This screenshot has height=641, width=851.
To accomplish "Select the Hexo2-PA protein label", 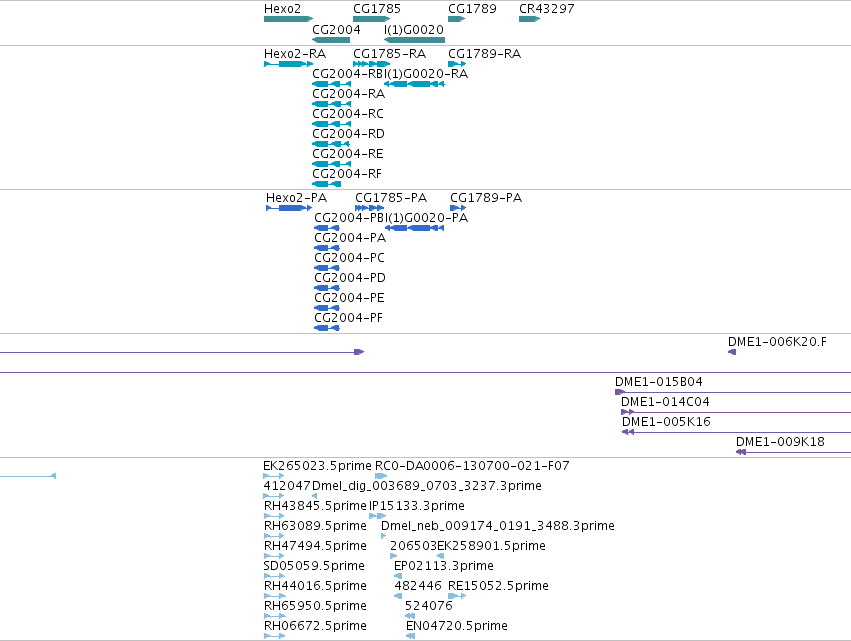I will (x=296, y=198).
